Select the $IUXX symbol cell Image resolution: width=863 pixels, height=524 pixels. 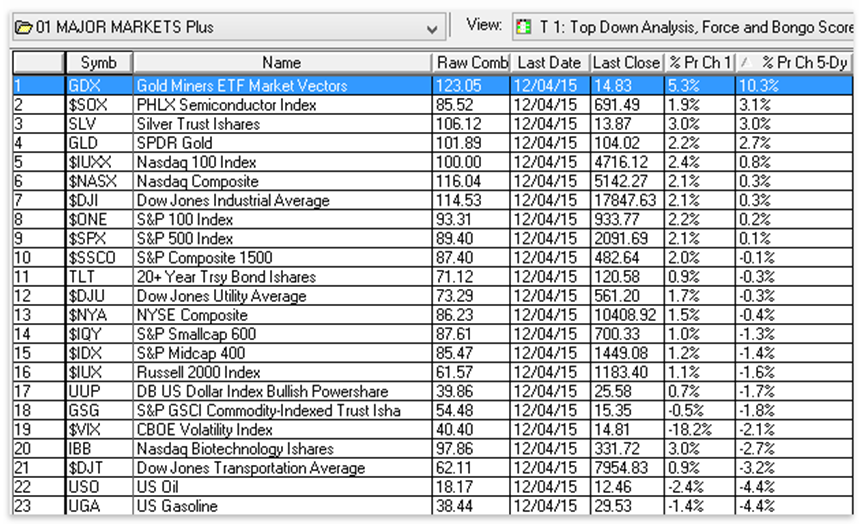tap(99, 162)
